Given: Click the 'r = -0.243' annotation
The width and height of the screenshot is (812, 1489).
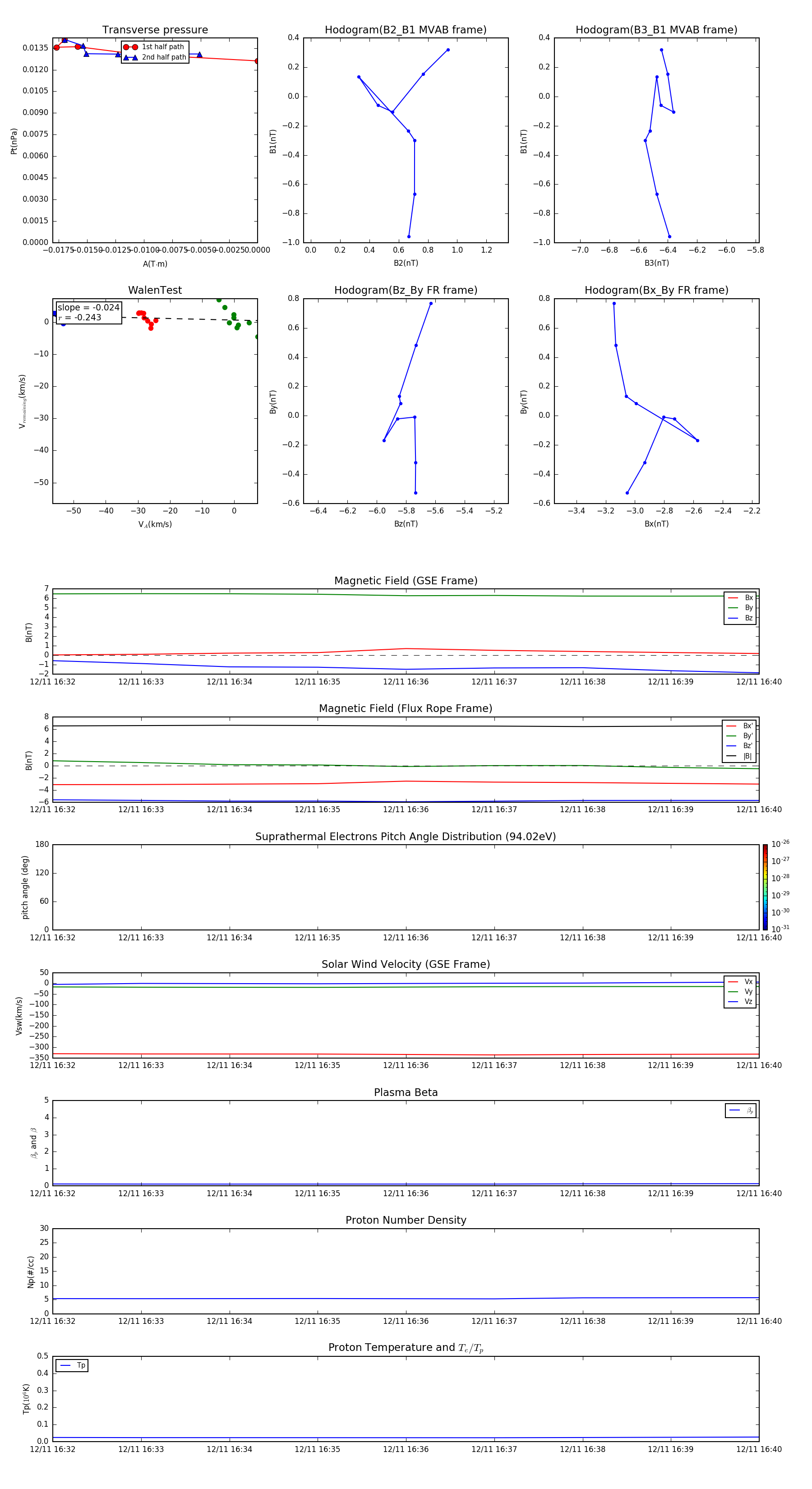Looking at the screenshot, I should tap(80, 317).
